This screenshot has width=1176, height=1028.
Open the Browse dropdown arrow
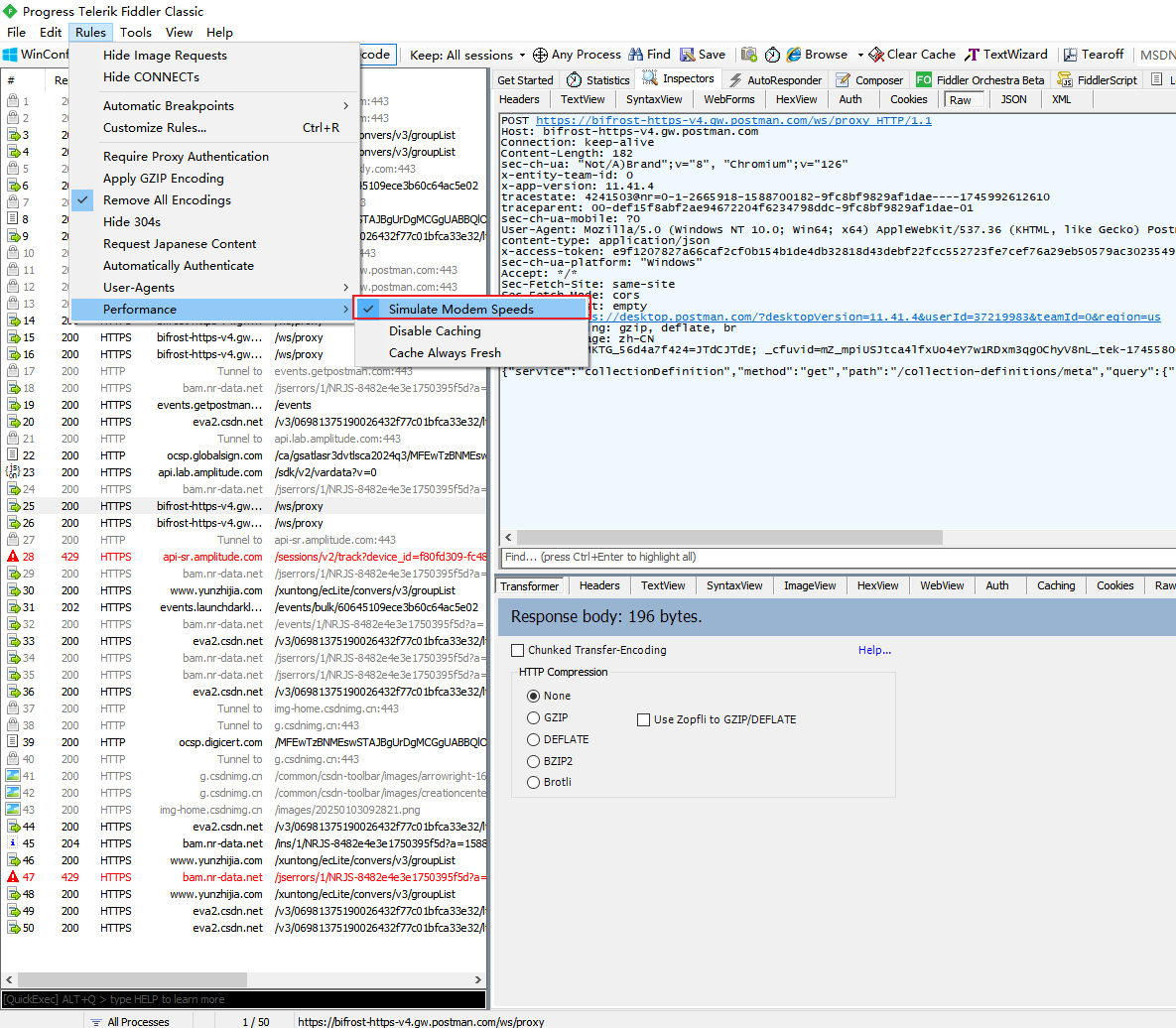[x=860, y=55]
